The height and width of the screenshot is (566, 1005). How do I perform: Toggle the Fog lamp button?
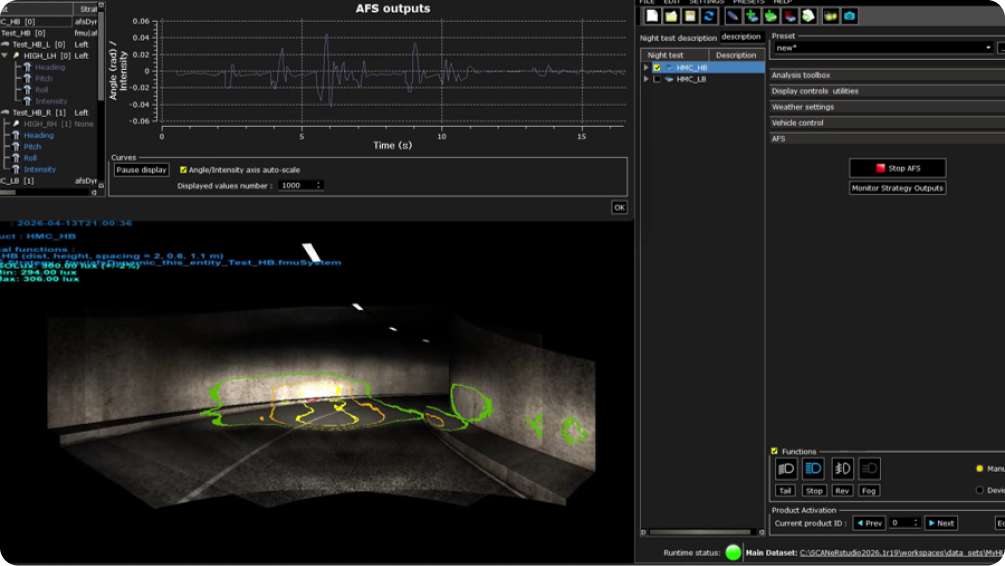869,491
